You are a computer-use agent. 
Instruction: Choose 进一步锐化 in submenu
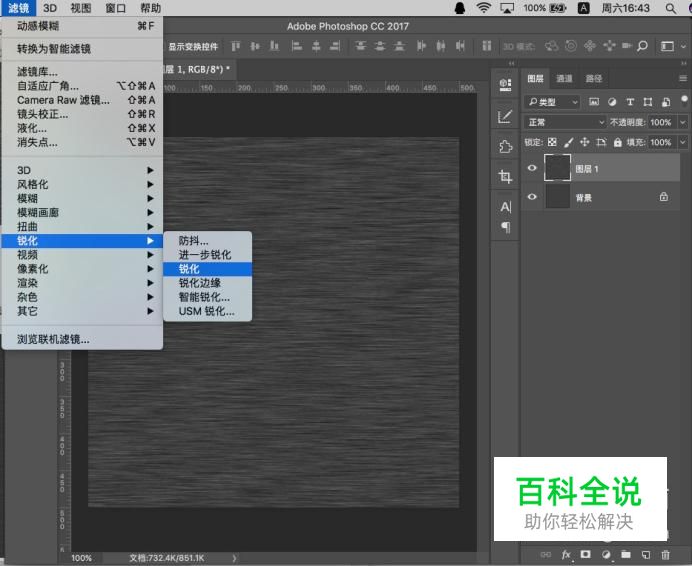click(x=207, y=255)
